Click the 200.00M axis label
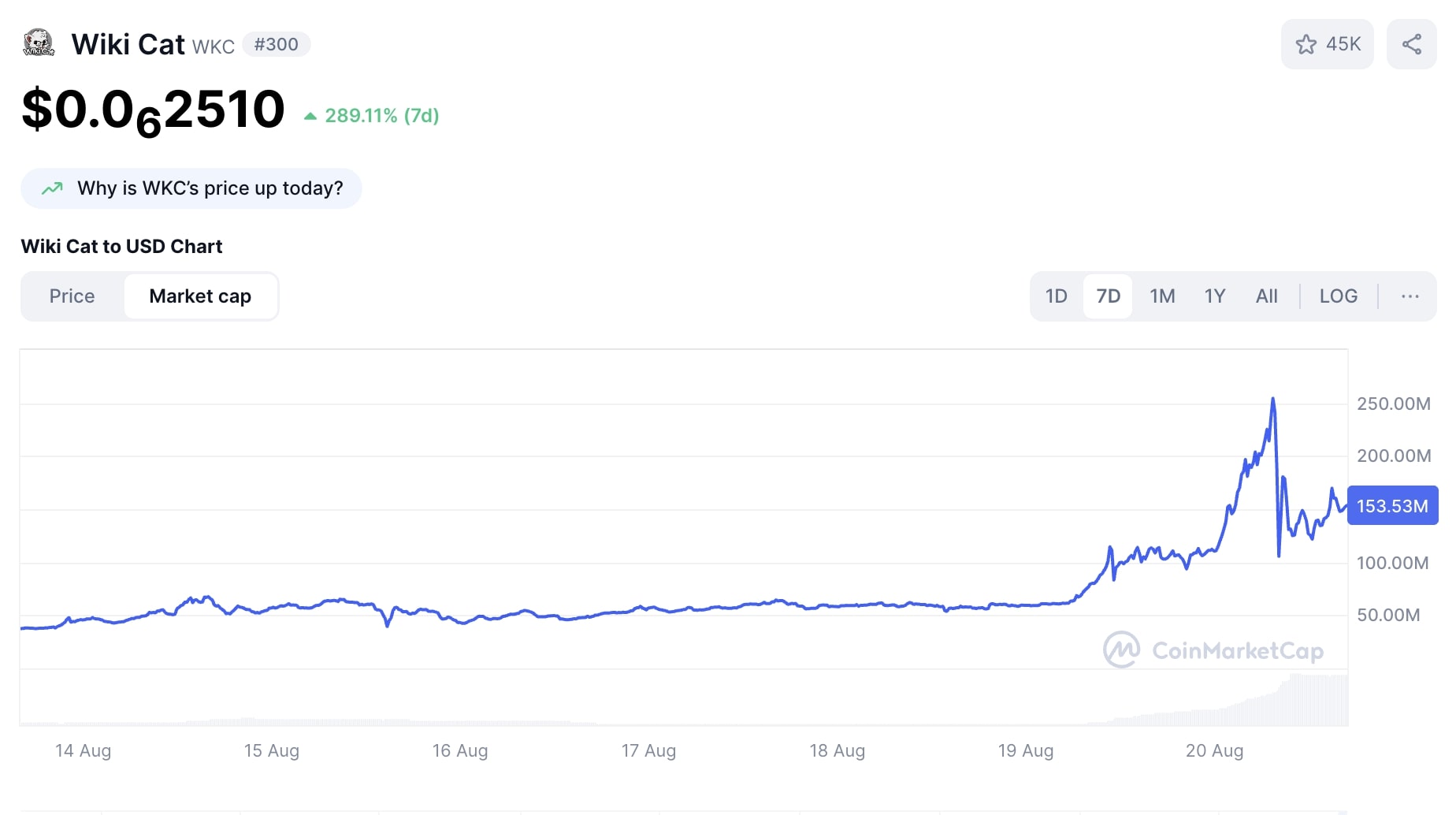 [1394, 456]
